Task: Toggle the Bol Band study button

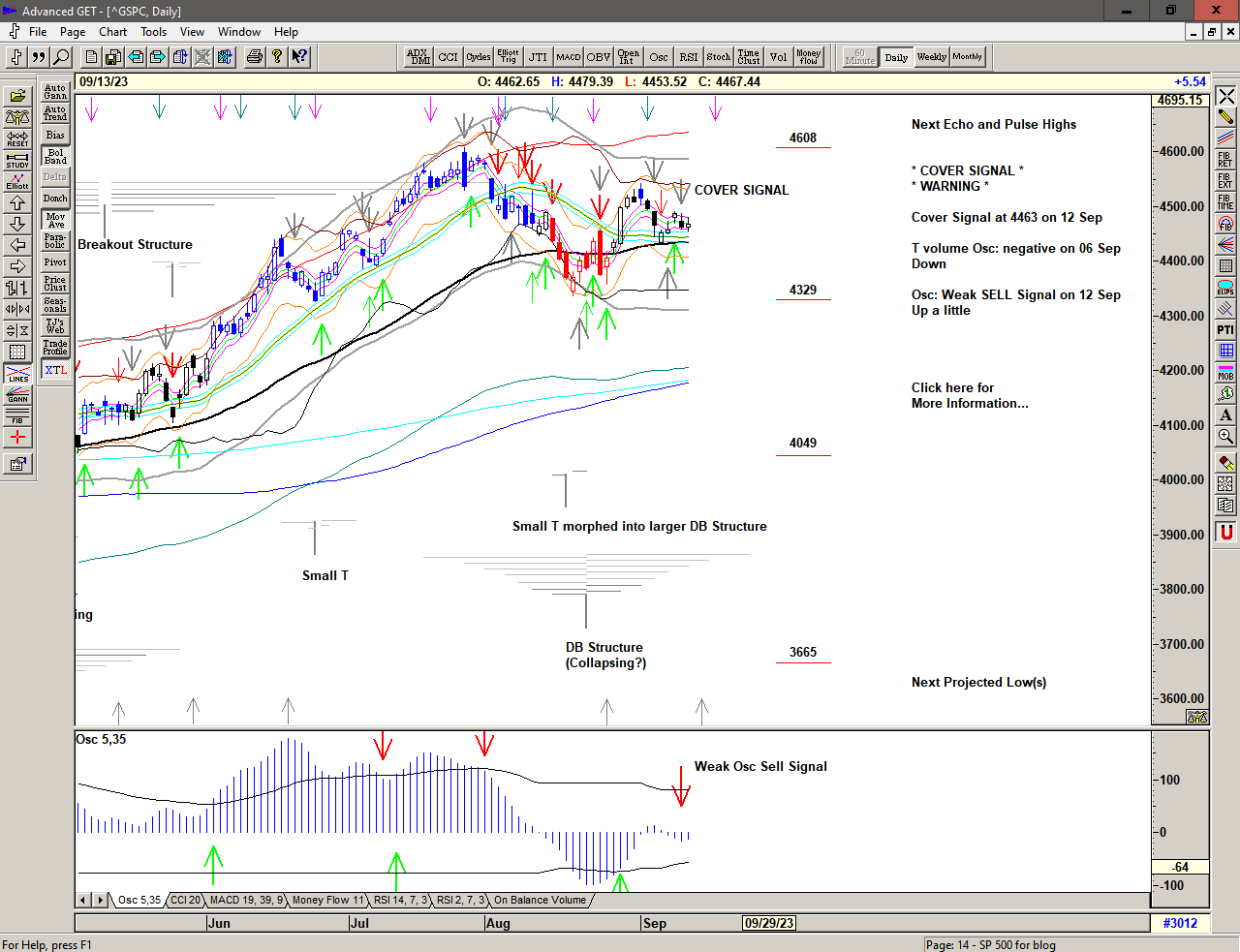Action: [55, 156]
